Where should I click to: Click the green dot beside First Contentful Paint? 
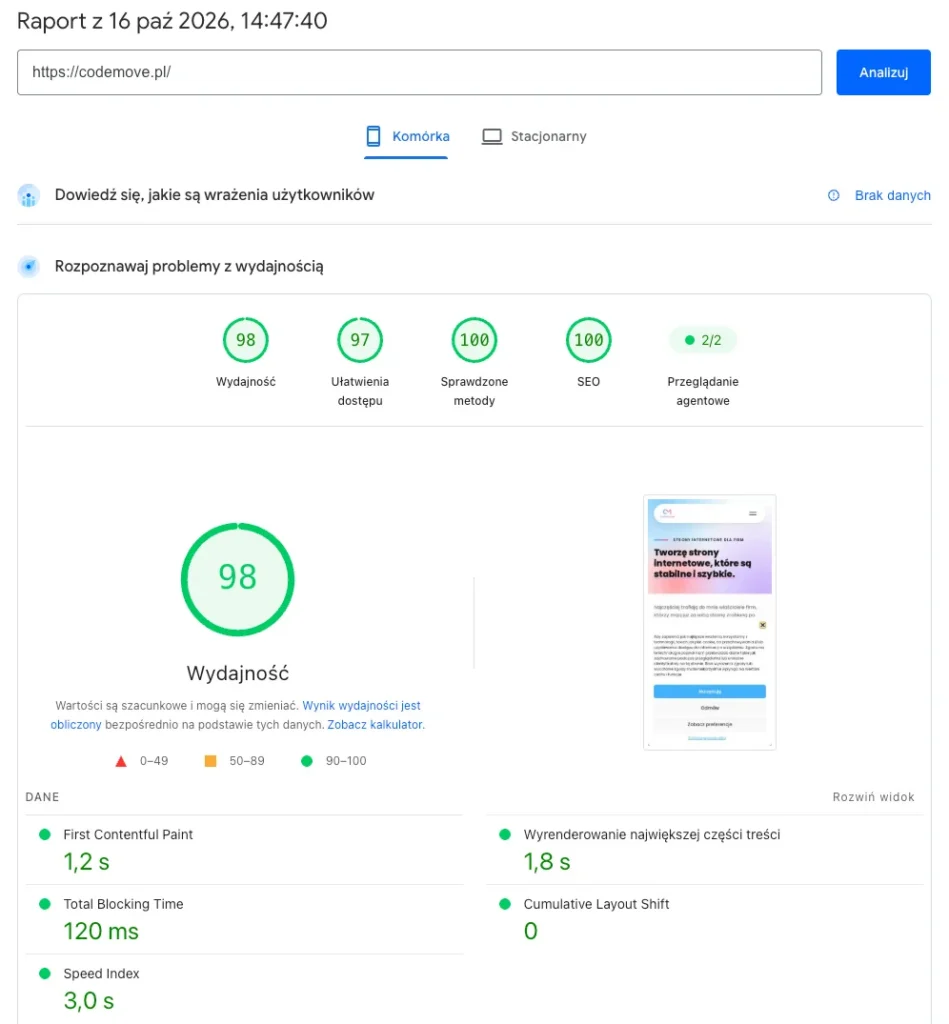[x=44, y=835]
